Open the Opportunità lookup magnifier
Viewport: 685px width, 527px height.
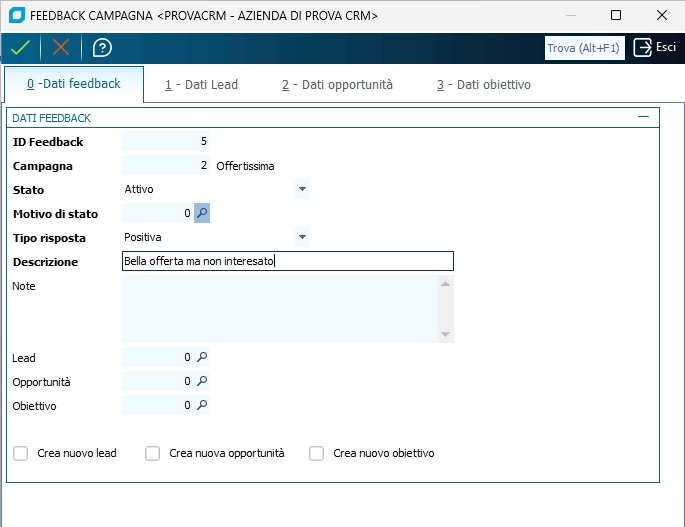(x=202, y=381)
